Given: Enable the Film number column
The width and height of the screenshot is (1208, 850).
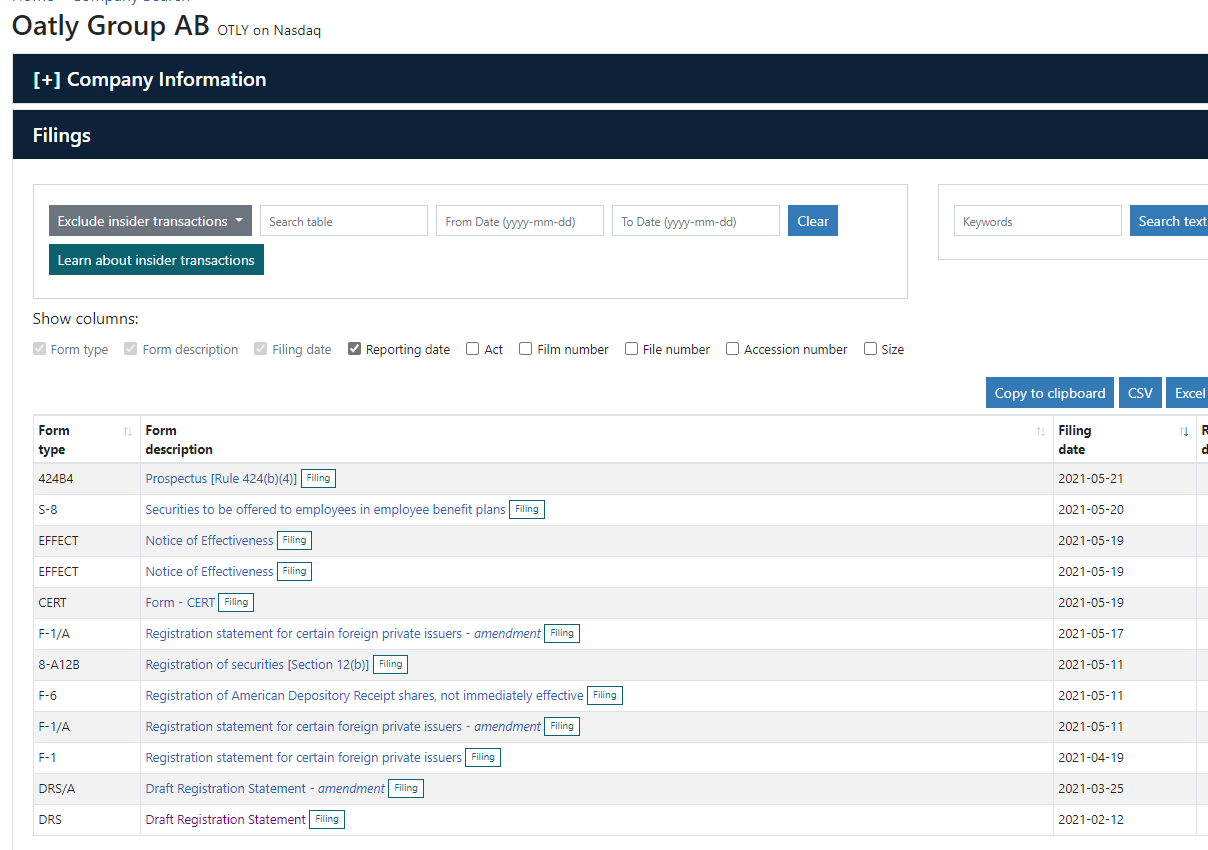Looking at the screenshot, I should [526, 349].
